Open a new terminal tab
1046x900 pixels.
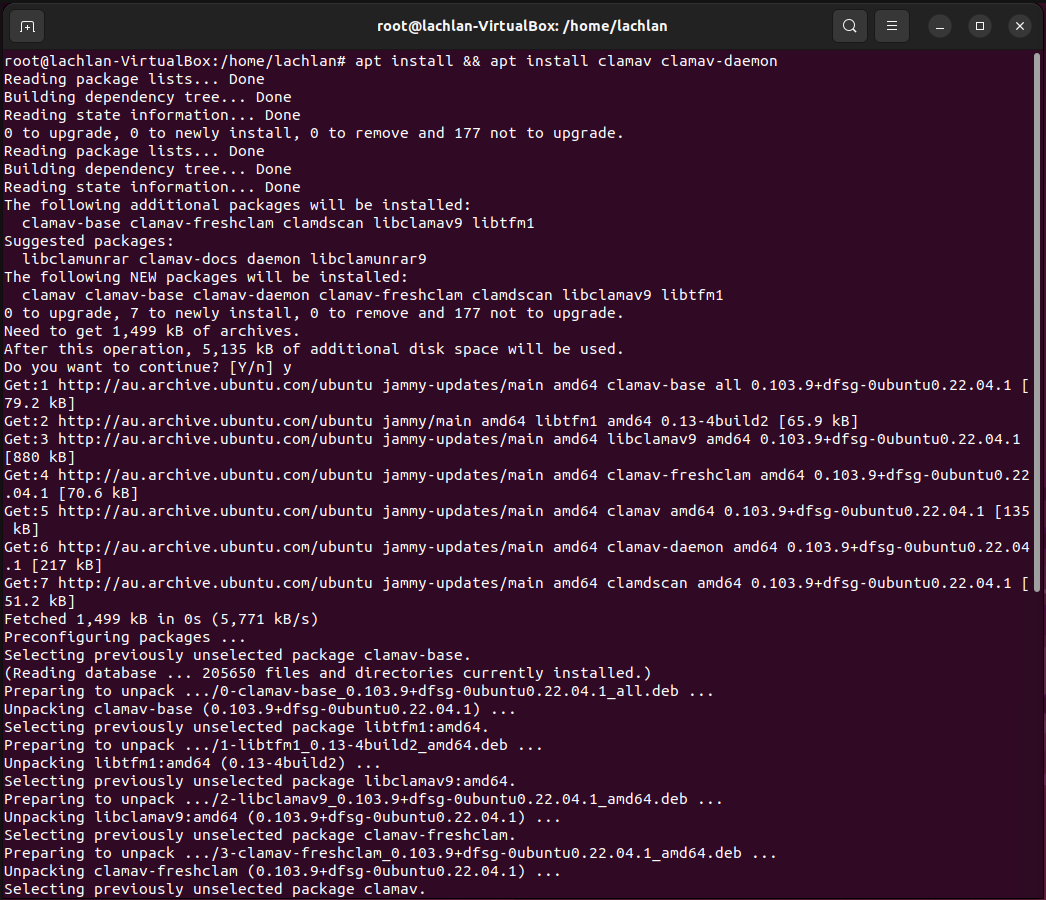[26, 25]
